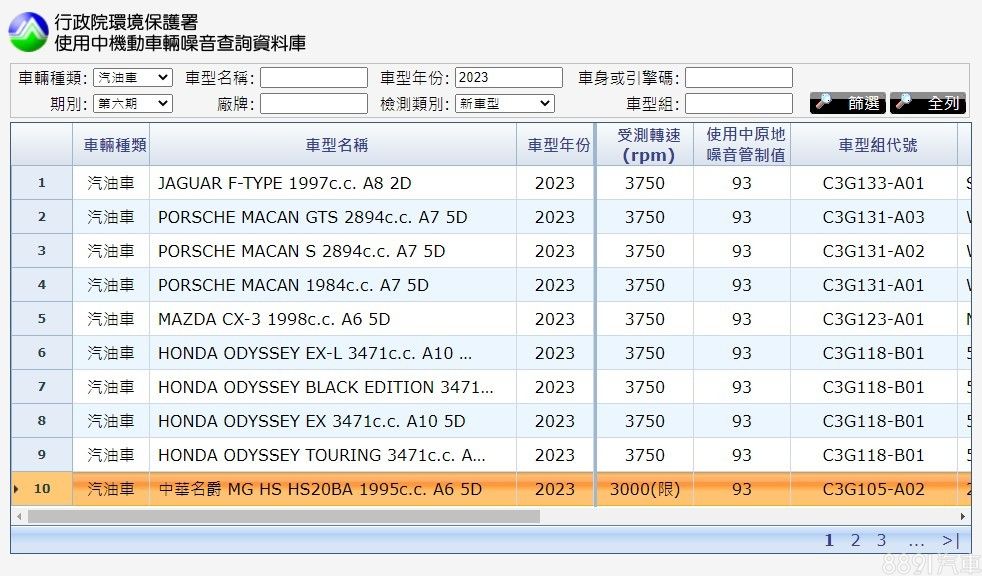982x576 pixels.
Task: Open the 車輛種類 dropdown showing 汽油車
Action: 133,78
